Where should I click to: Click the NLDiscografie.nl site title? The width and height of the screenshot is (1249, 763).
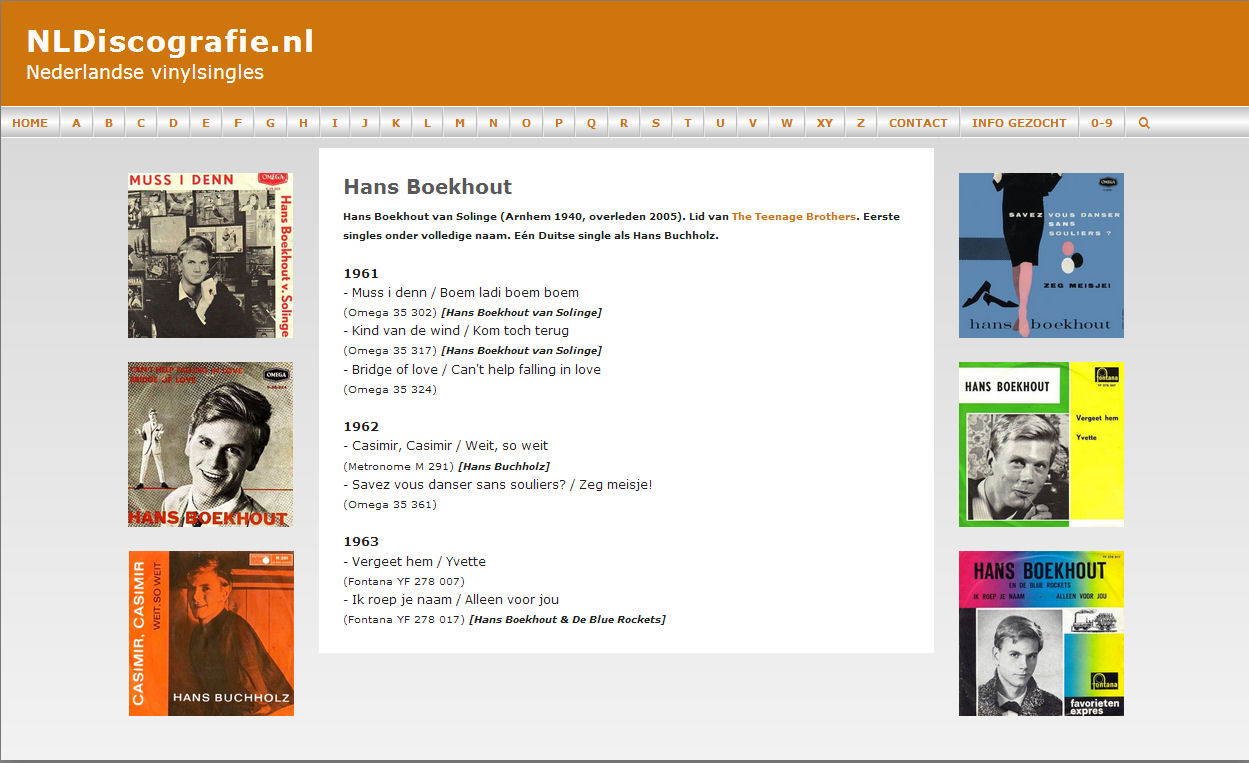click(170, 41)
